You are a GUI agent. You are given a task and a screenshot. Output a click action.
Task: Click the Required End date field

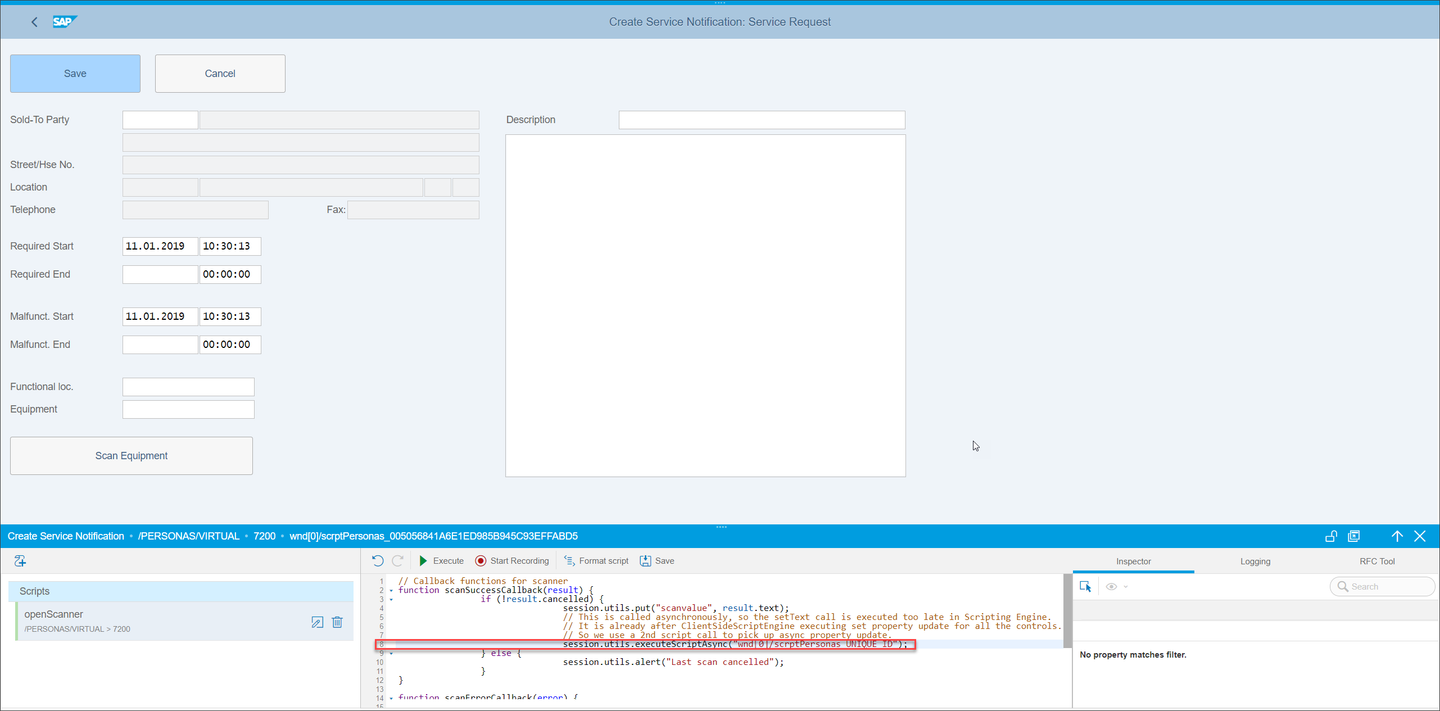pos(160,274)
